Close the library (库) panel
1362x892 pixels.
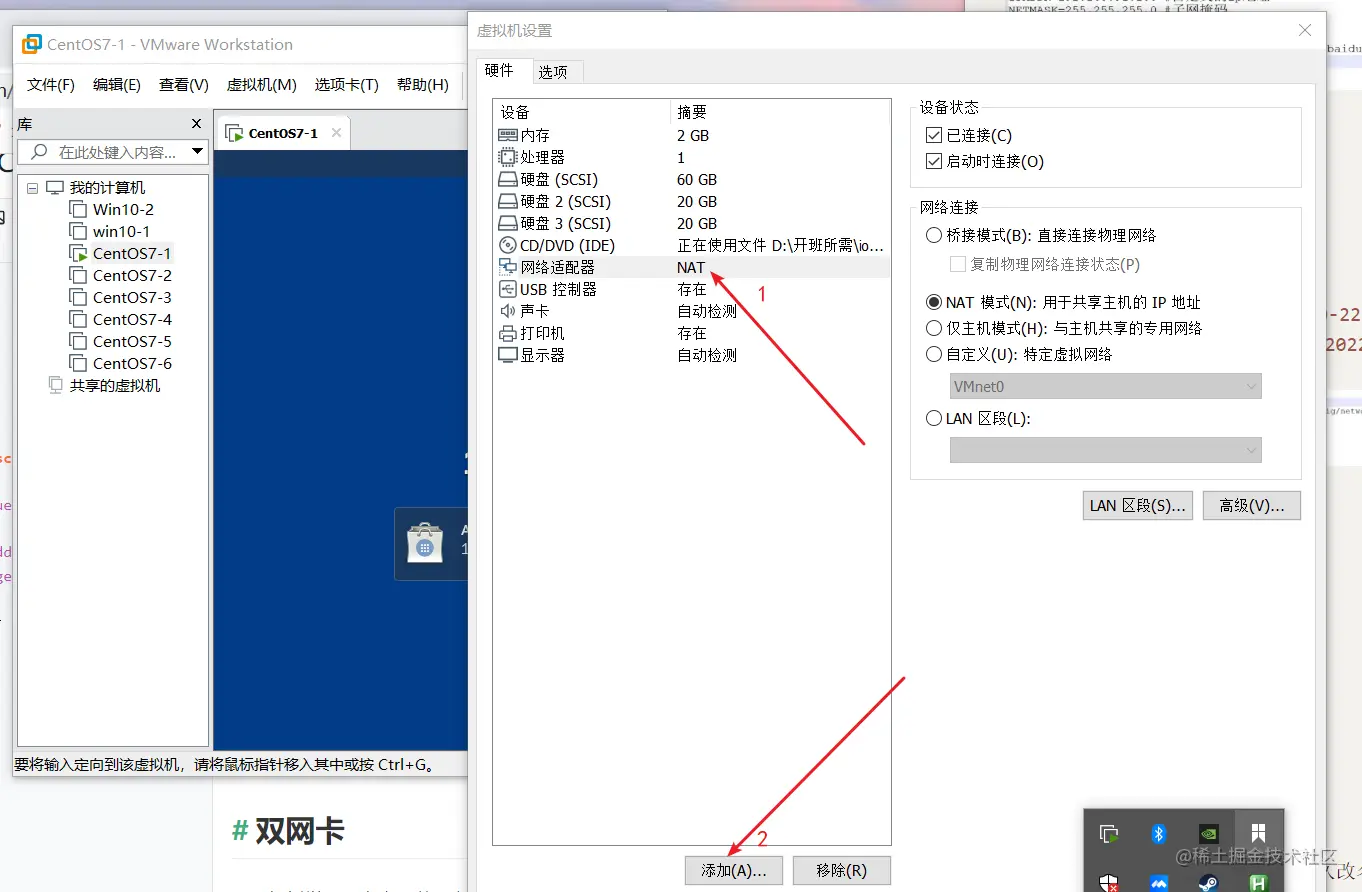pyautogui.click(x=197, y=124)
